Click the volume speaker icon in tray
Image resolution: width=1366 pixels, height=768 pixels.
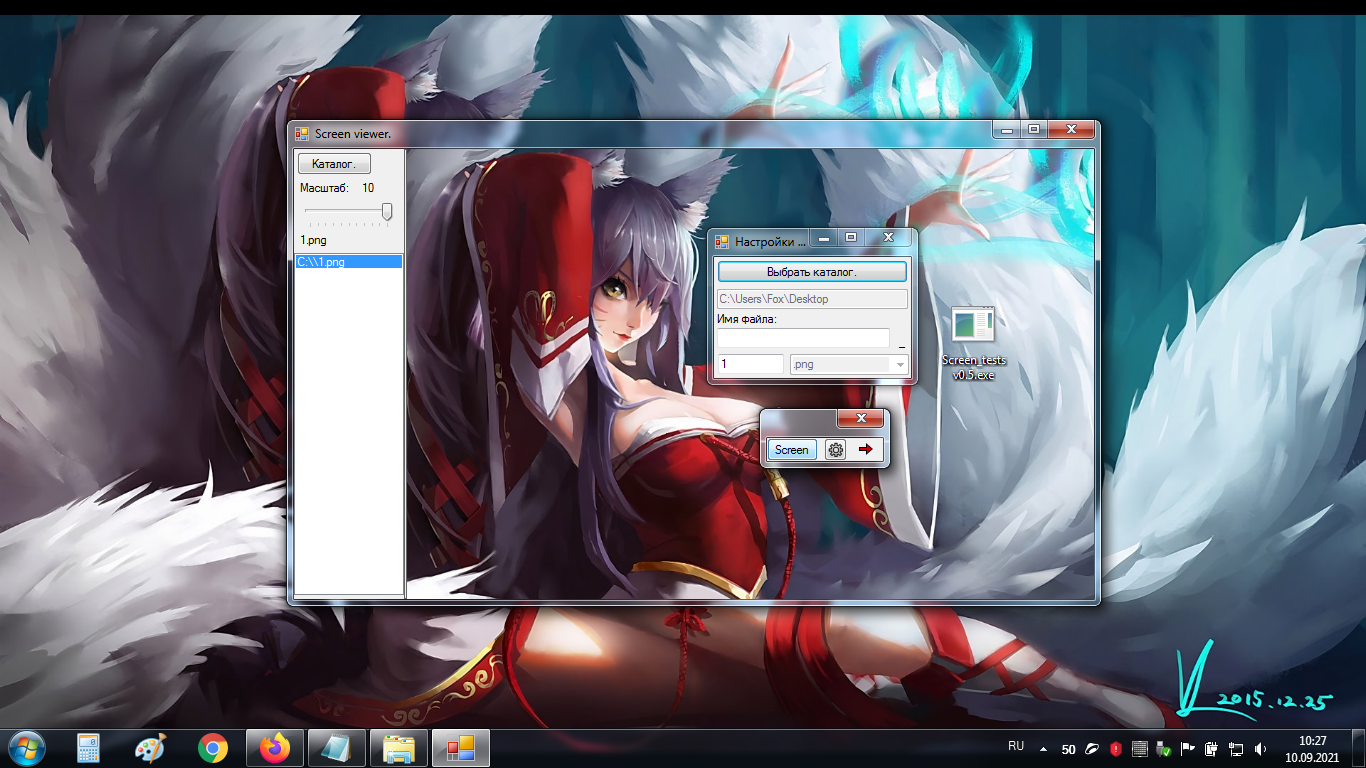tap(1260, 749)
